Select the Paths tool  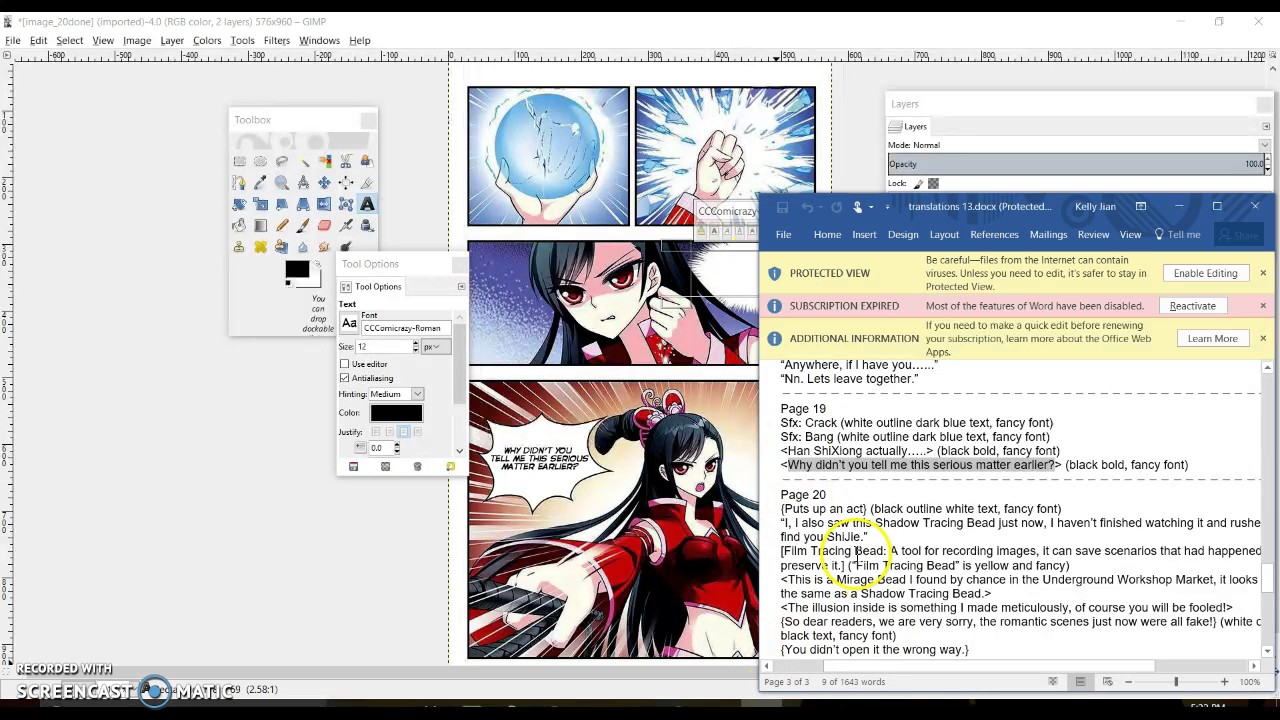239,182
